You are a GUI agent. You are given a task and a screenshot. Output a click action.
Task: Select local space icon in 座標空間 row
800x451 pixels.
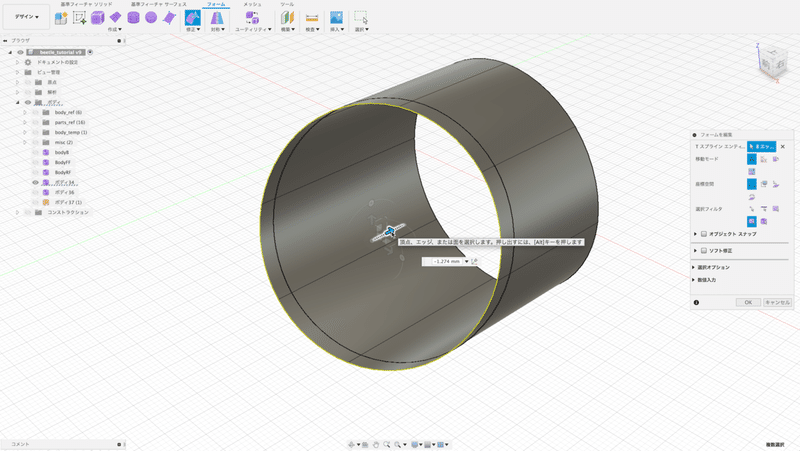776,184
